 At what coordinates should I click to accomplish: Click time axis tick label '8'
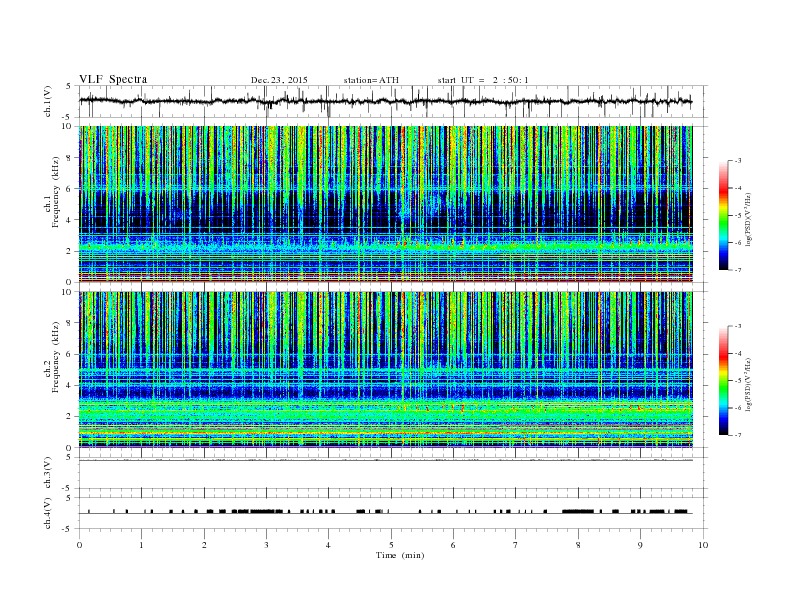click(578, 545)
